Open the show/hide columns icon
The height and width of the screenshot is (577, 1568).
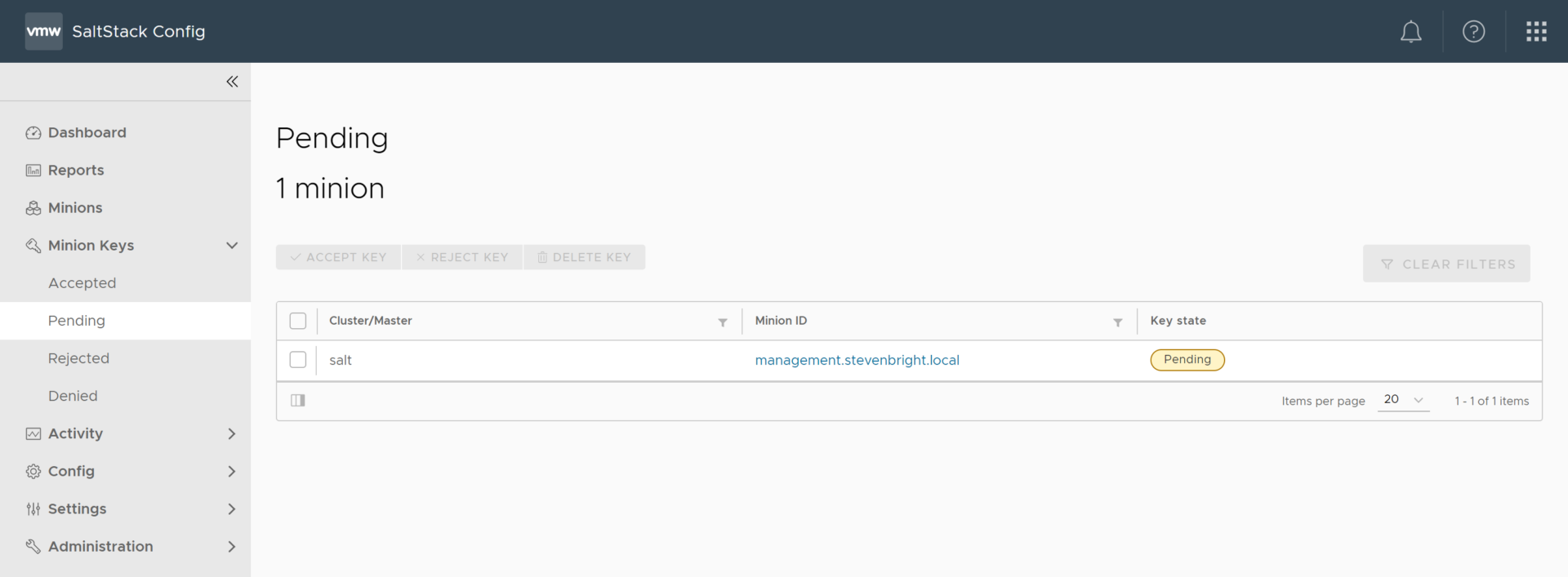click(298, 401)
